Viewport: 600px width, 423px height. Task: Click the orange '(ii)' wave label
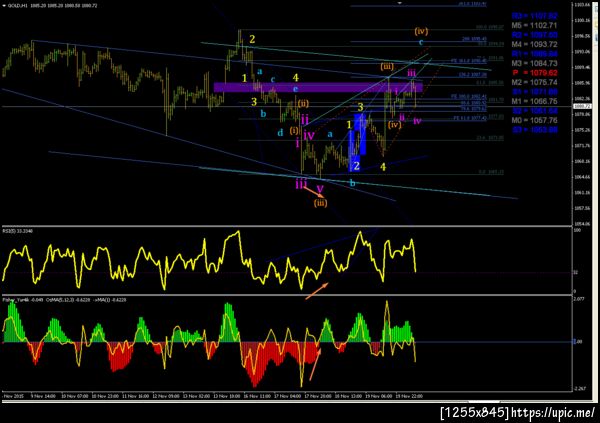[x=303, y=103]
